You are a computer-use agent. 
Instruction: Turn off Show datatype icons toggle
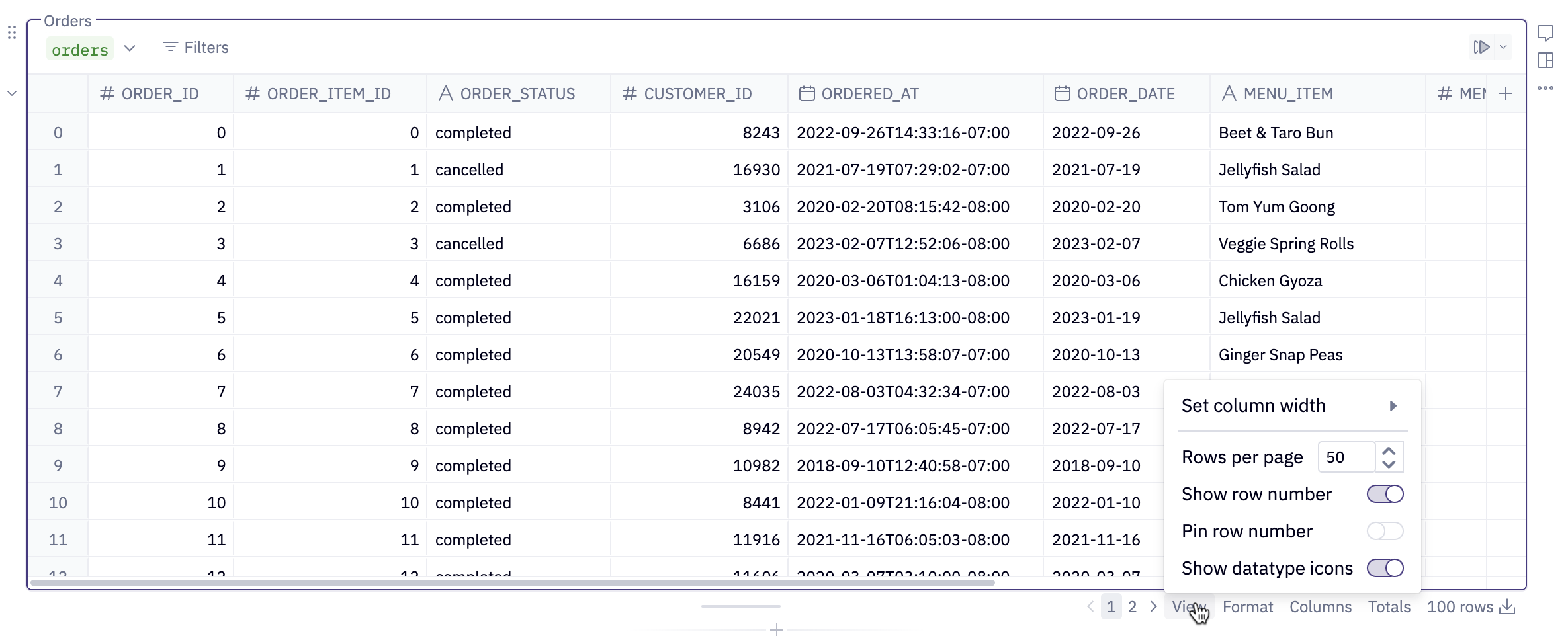pyautogui.click(x=1385, y=568)
